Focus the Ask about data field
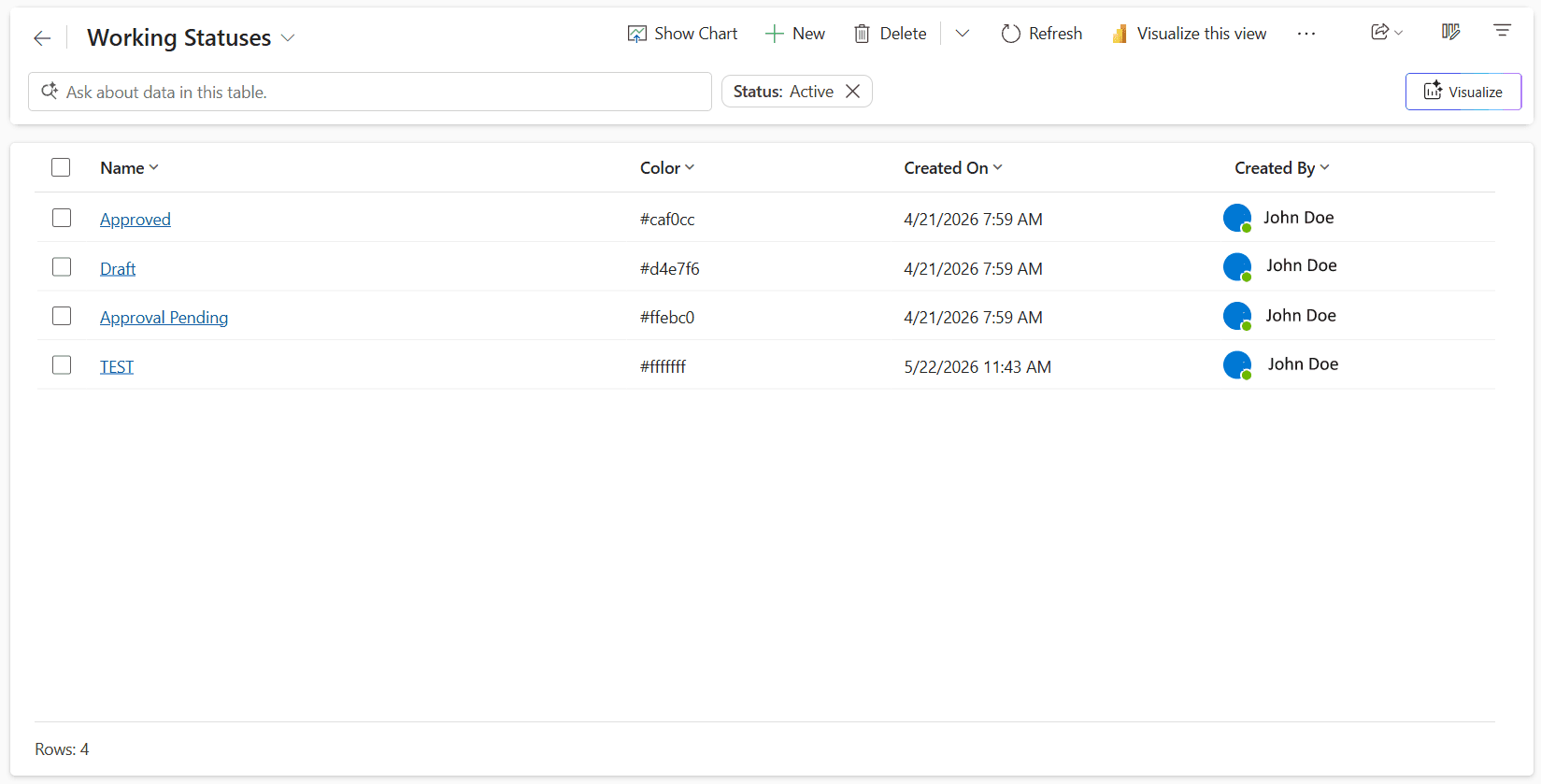Viewport: 1541px width, 784px height. (x=370, y=92)
